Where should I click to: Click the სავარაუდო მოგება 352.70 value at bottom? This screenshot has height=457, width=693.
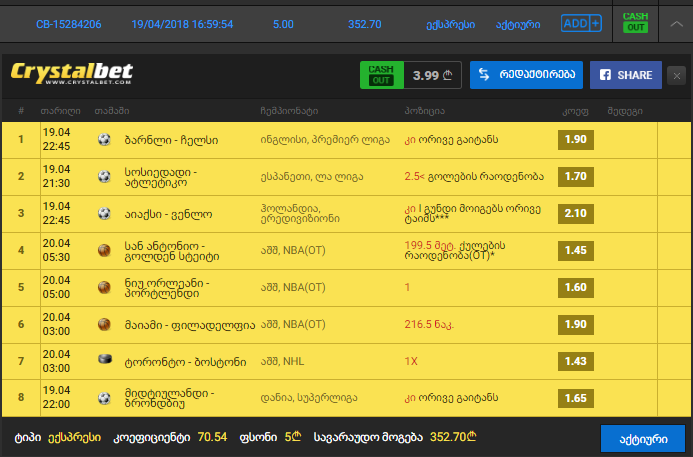[453, 437]
